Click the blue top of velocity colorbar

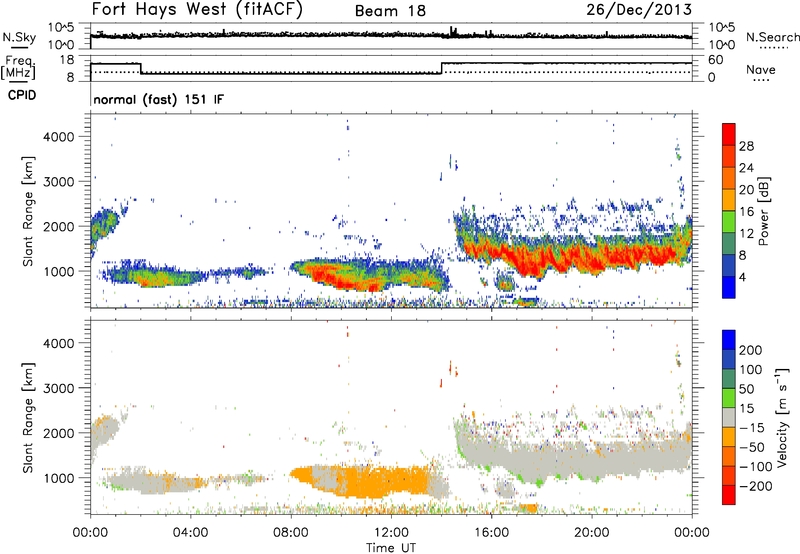[729, 340]
